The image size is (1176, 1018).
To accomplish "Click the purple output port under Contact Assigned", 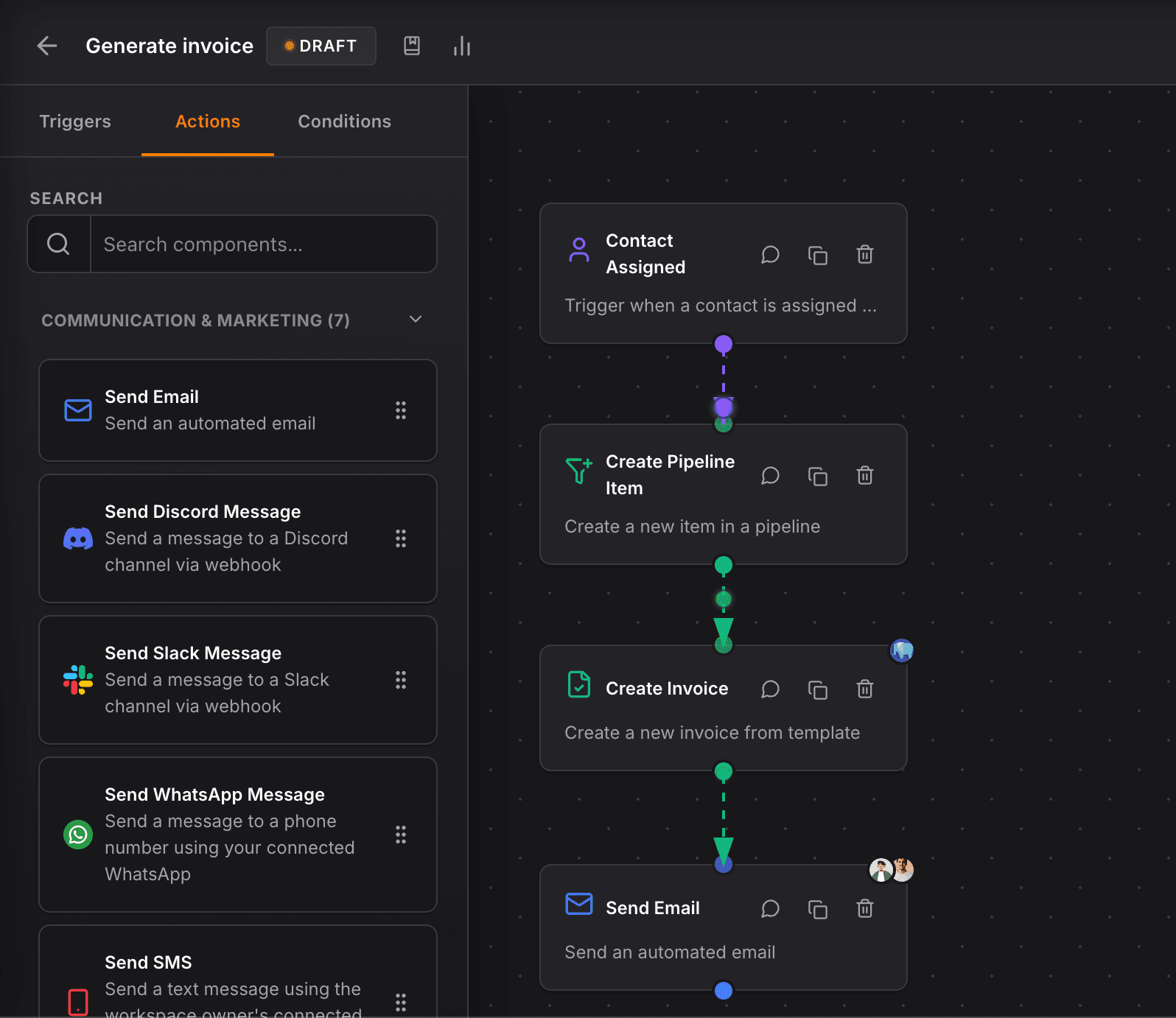I will tap(724, 343).
